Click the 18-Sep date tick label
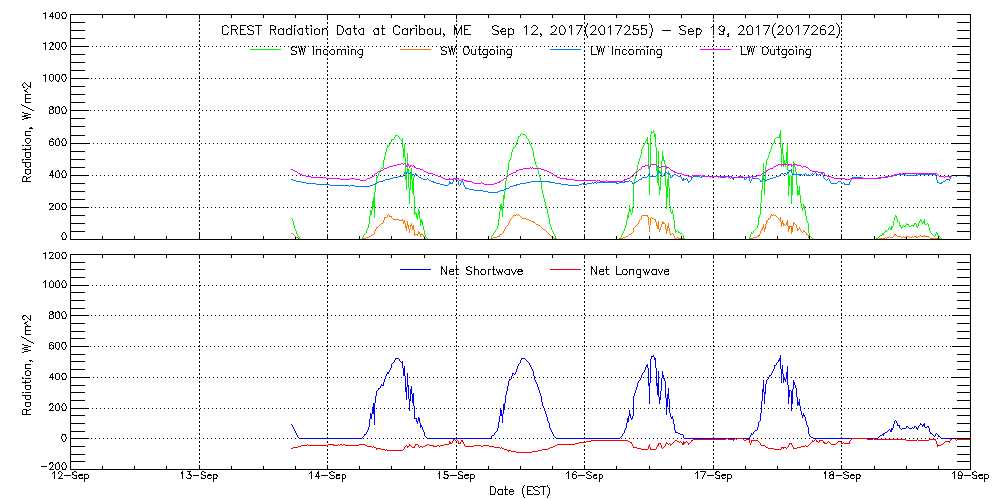 tap(841, 477)
